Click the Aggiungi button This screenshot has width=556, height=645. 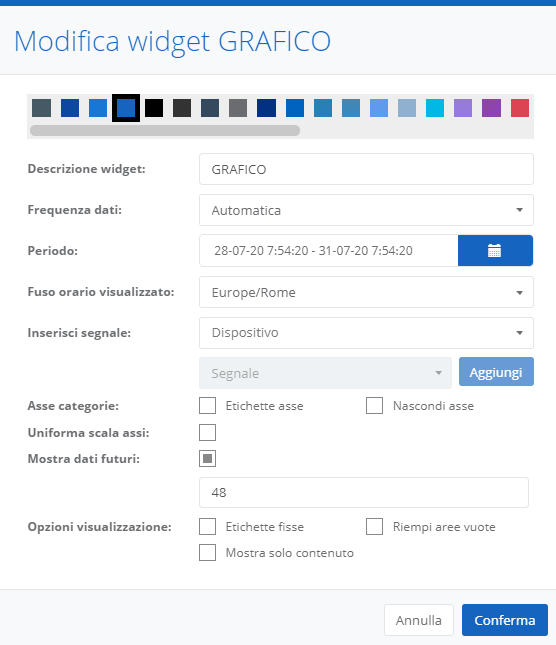[496, 372]
